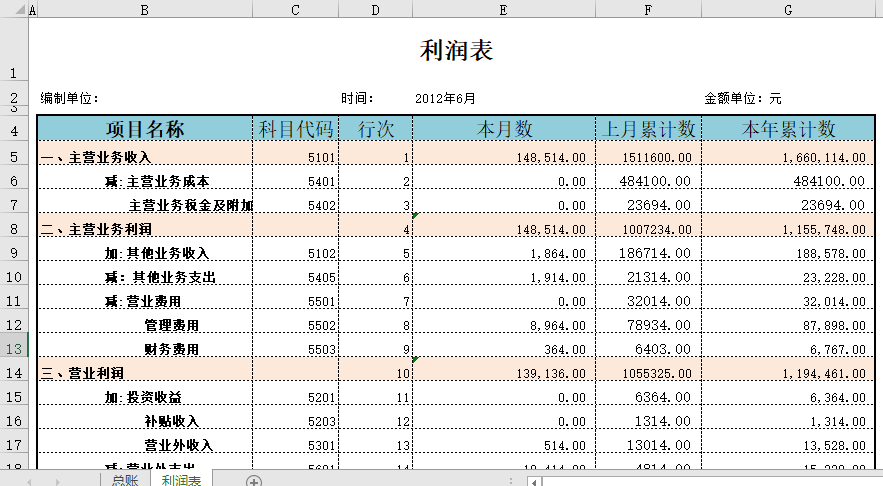Select the 利润表 sheet tab
Screen dimensions: 883x486
pyautogui.click(x=181, y=481)
